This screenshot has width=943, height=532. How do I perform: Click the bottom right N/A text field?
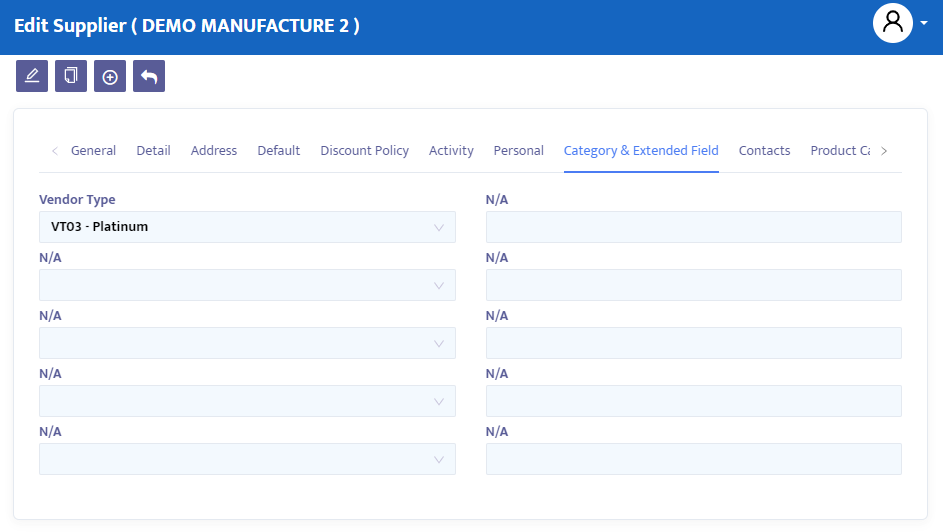pos(693,459)
